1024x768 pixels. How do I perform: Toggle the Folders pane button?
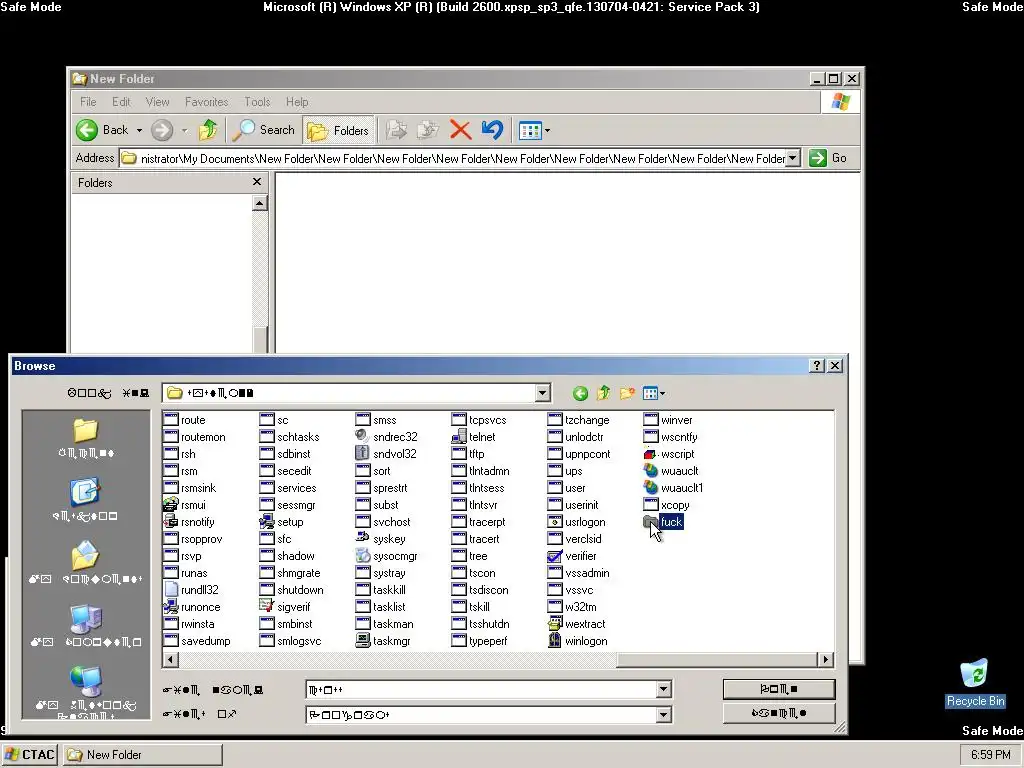338,131
